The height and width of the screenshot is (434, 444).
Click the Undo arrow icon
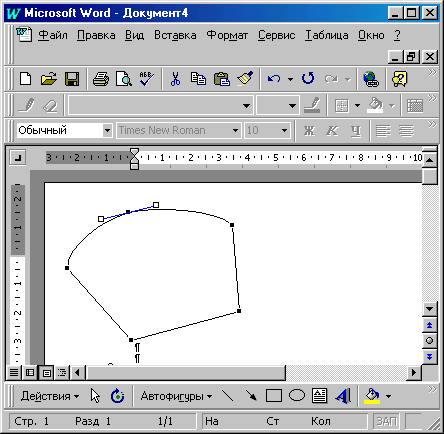(x=274, y=79)
